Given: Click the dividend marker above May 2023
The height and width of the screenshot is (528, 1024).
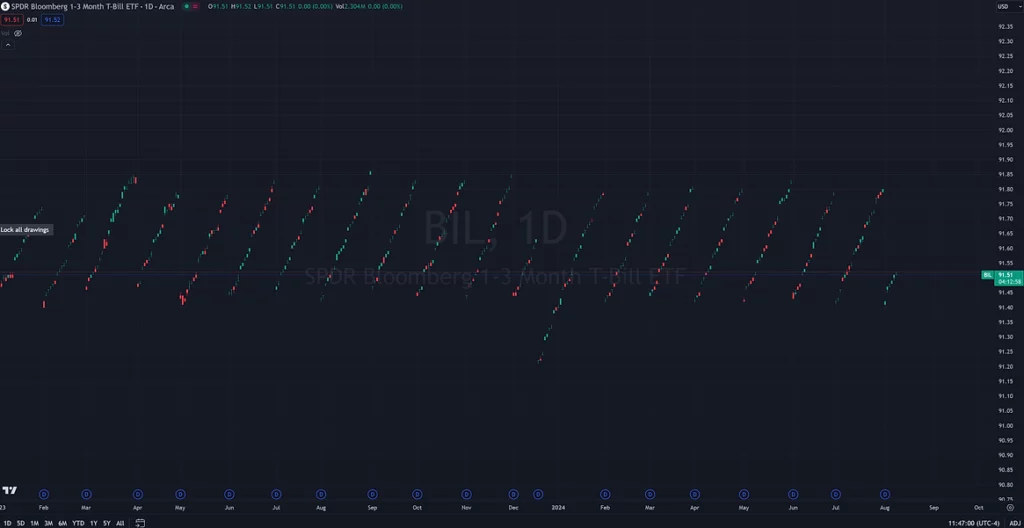Looking at the screenshot, I should [x=180, y=494].
